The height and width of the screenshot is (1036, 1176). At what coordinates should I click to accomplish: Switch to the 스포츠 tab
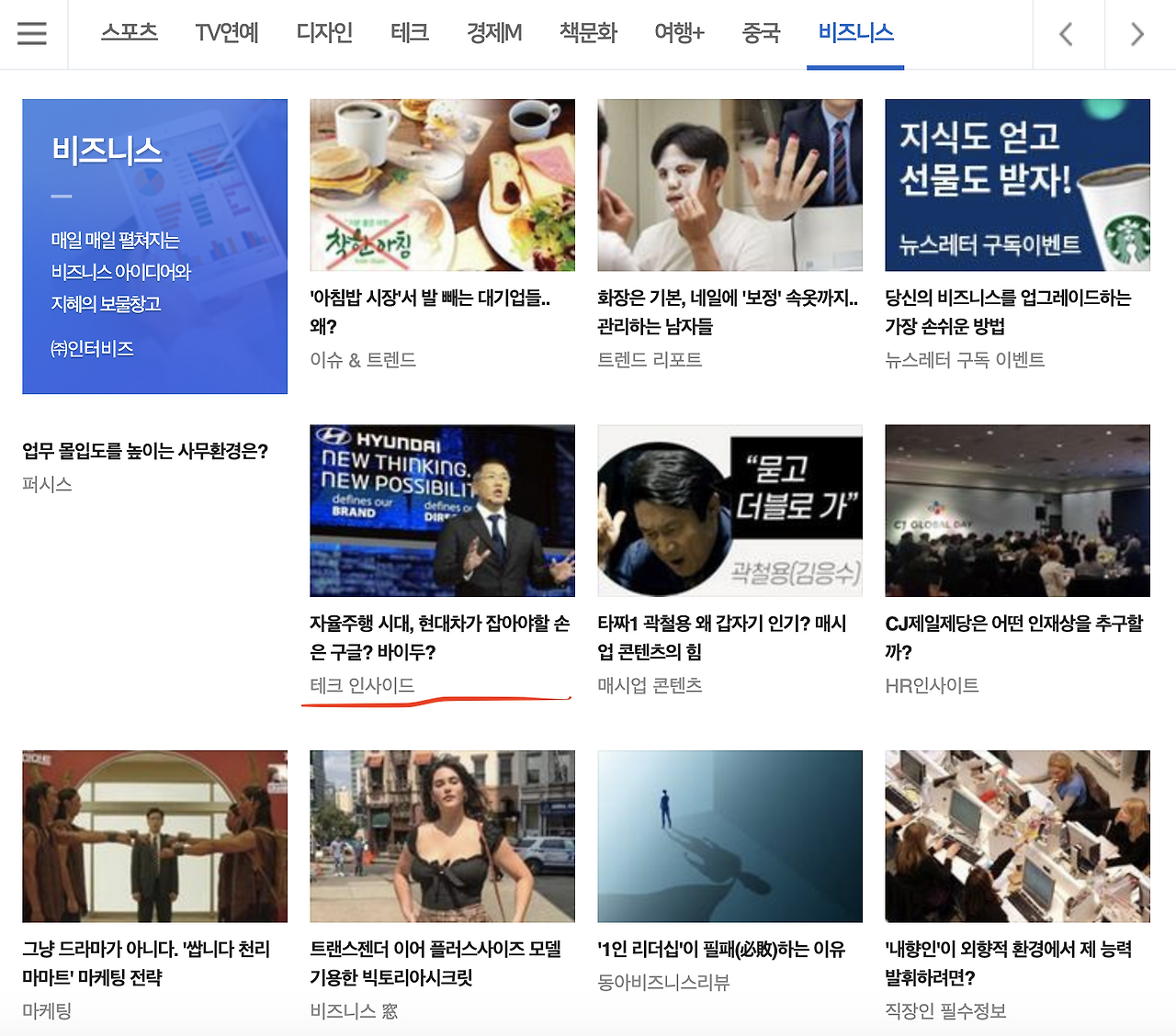click(129, 32)
